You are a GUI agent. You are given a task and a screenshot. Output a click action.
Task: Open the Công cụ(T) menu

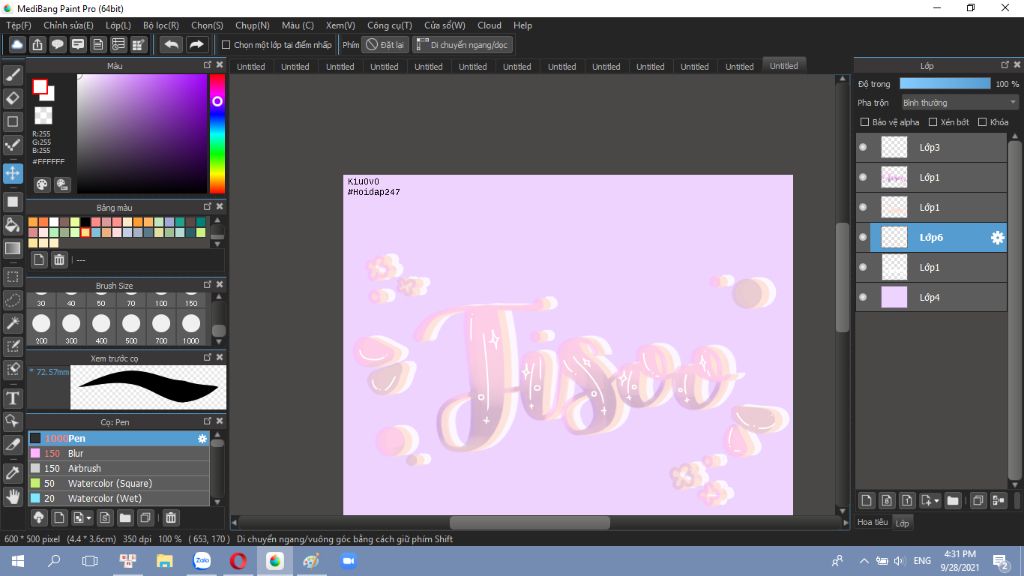point(389,25)
